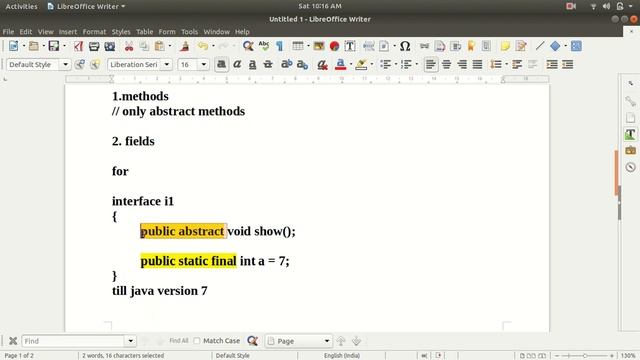
Task: Click English (India) language in status bar
Action: click(x=342, y=356)
